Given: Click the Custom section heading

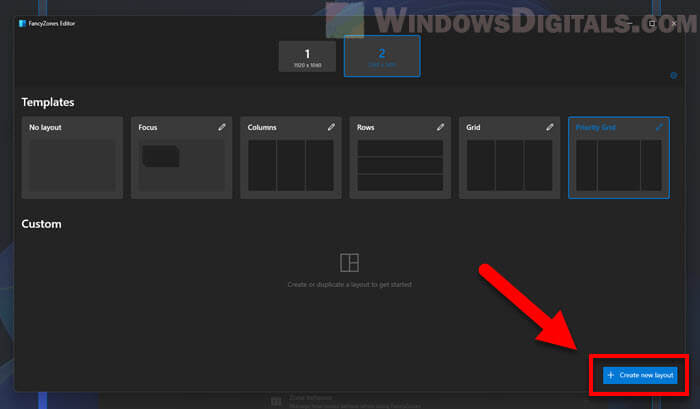Looking at the screenshot, I should tap(42, 224).
